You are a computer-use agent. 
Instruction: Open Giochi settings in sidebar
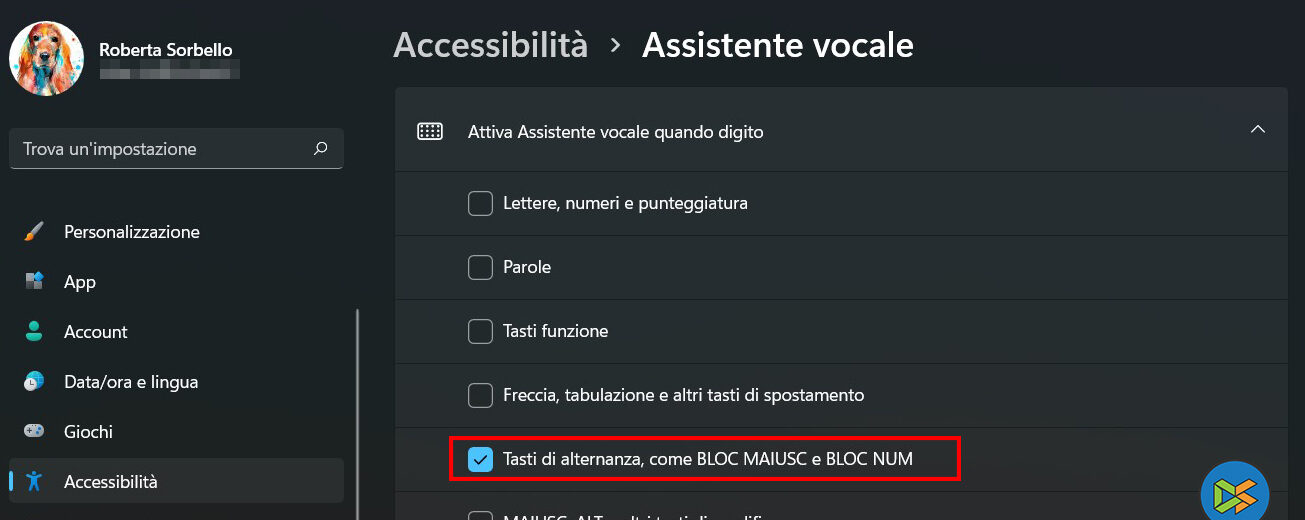click(88, 432)
